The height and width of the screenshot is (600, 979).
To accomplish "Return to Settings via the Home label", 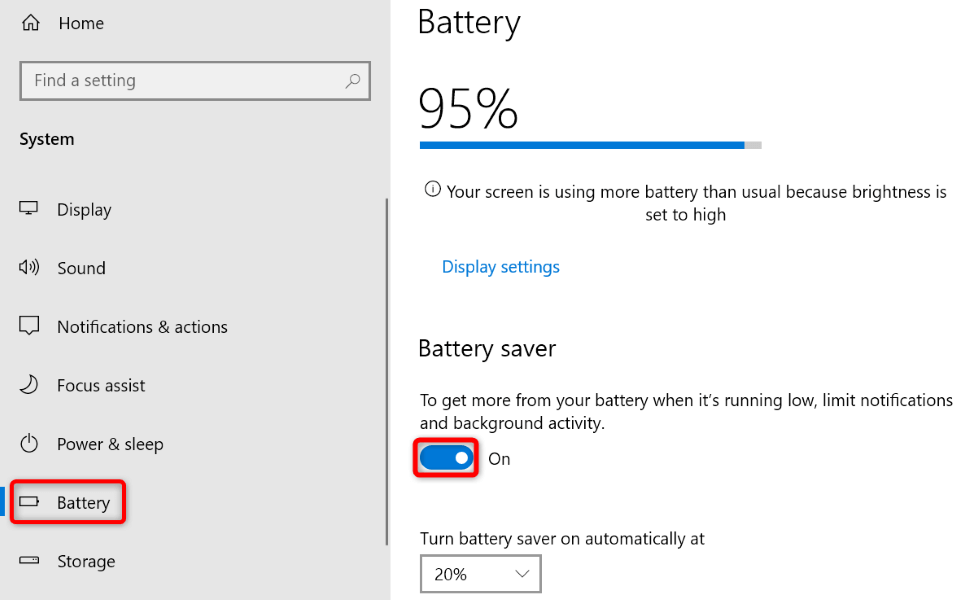I will (x=81, y=22).
